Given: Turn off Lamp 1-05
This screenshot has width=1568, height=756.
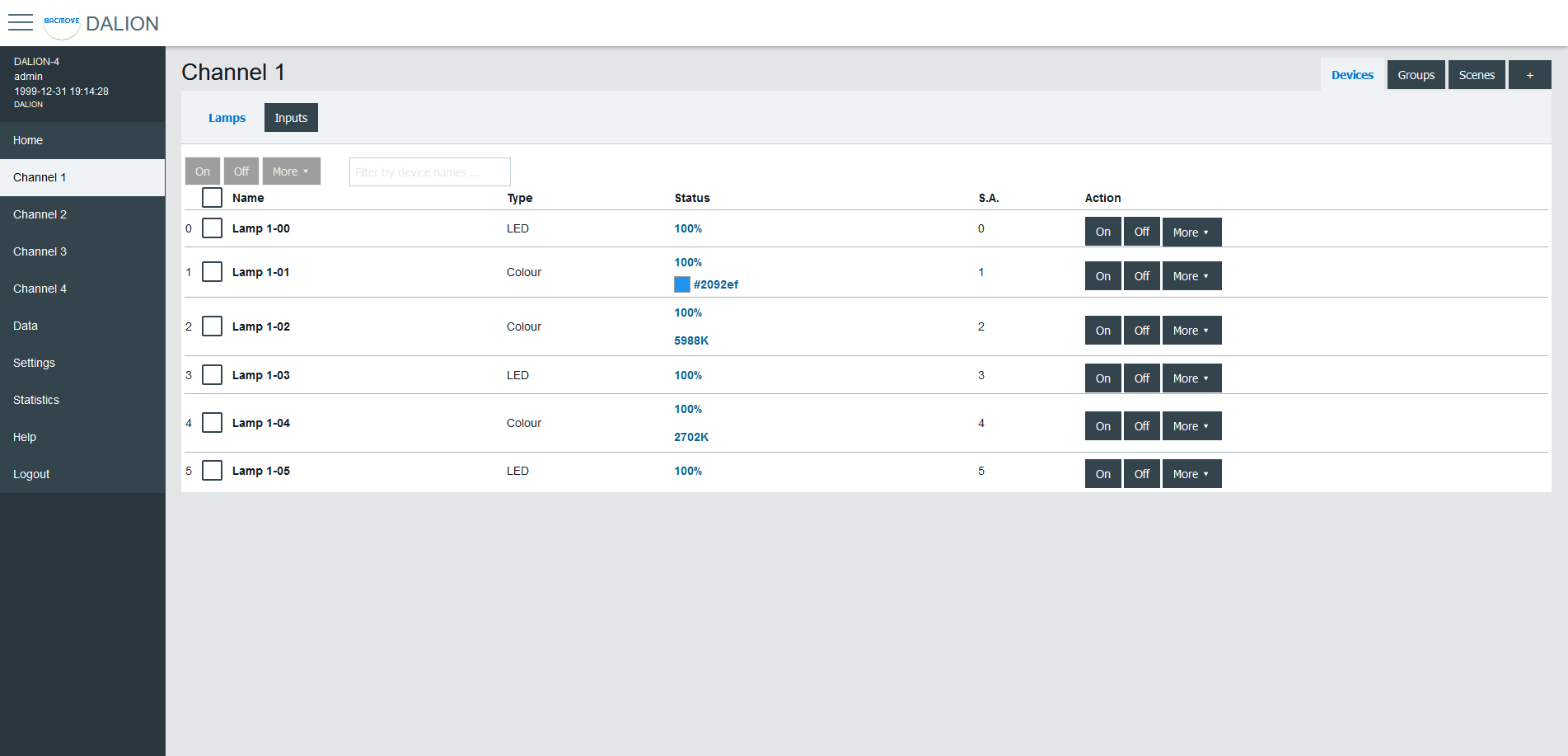Looking at the screenshot, I should point(1141,474).
